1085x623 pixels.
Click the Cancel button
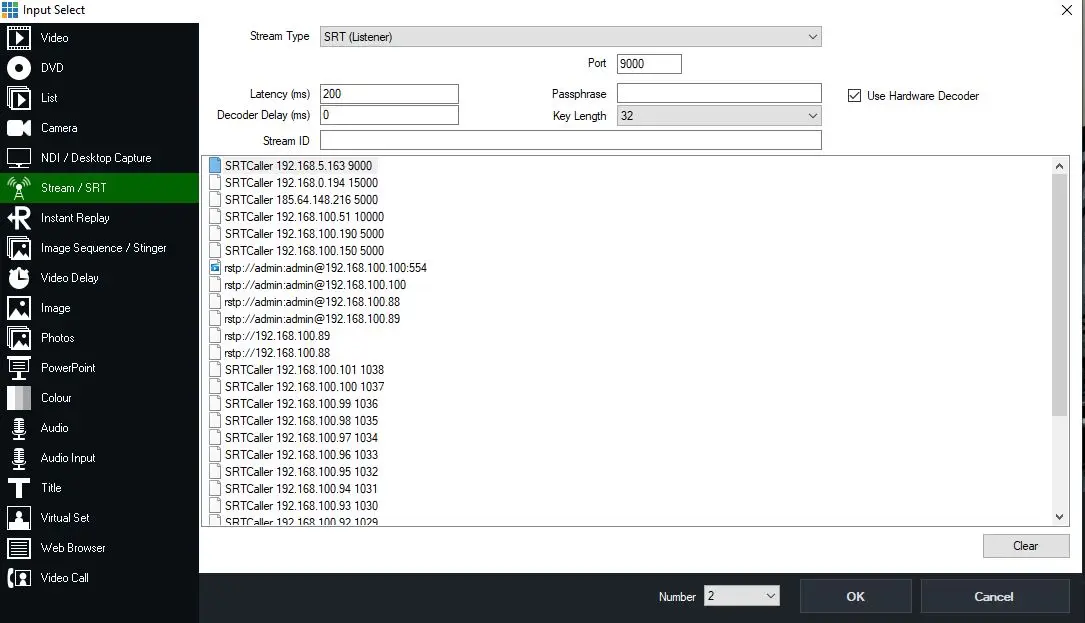994,596
